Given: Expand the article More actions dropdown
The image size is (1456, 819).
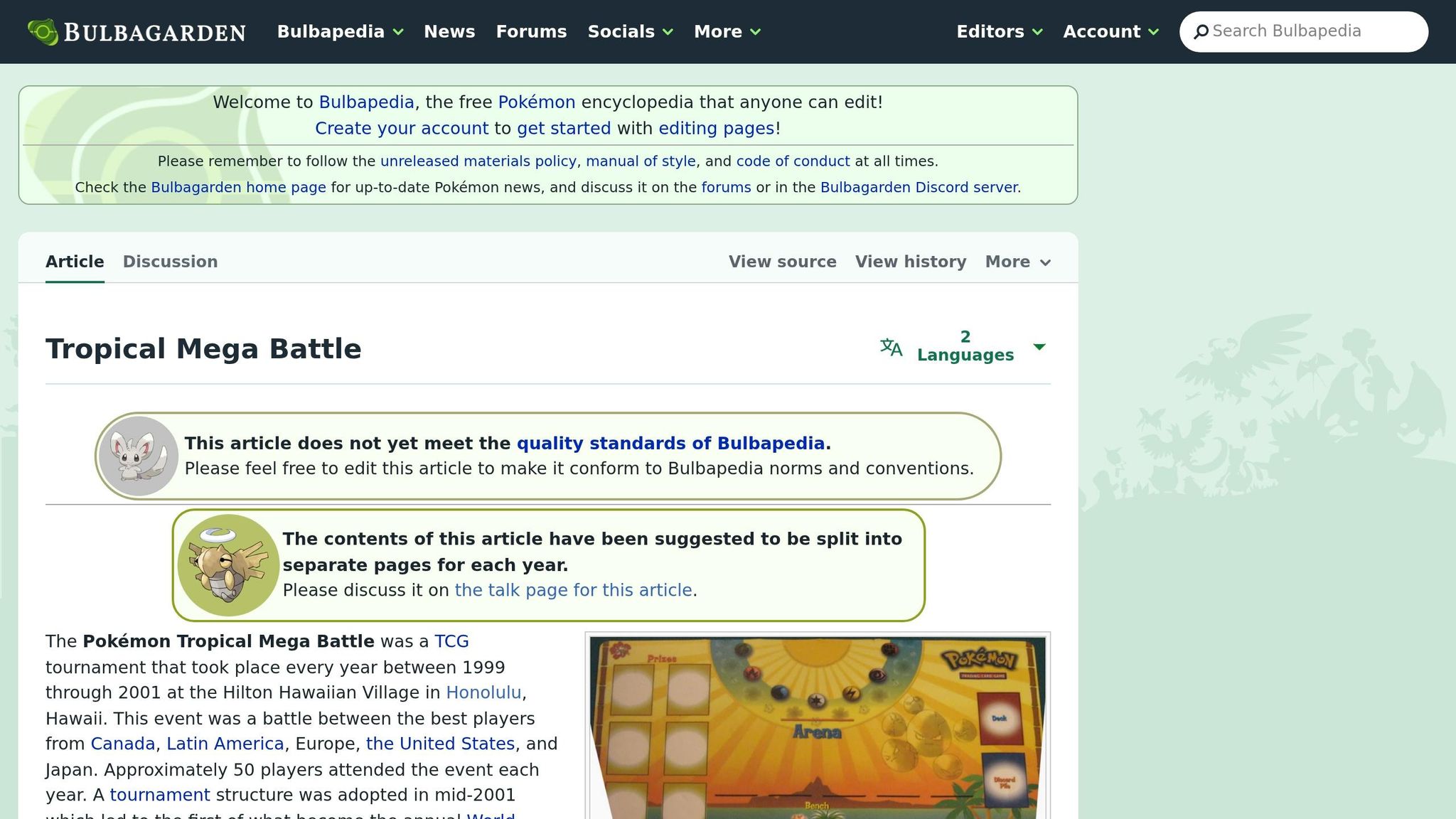Looking at the screenshot, I should click(x=1018, y=262).
